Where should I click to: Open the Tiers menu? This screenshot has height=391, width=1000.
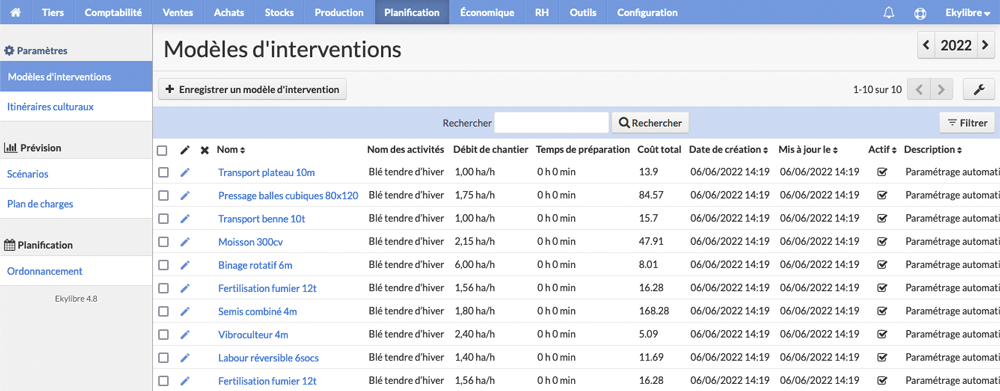(53, 12)
